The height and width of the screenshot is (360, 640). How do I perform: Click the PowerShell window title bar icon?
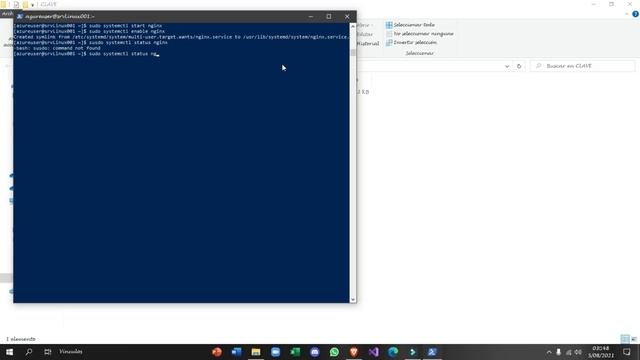click(20, 16)
